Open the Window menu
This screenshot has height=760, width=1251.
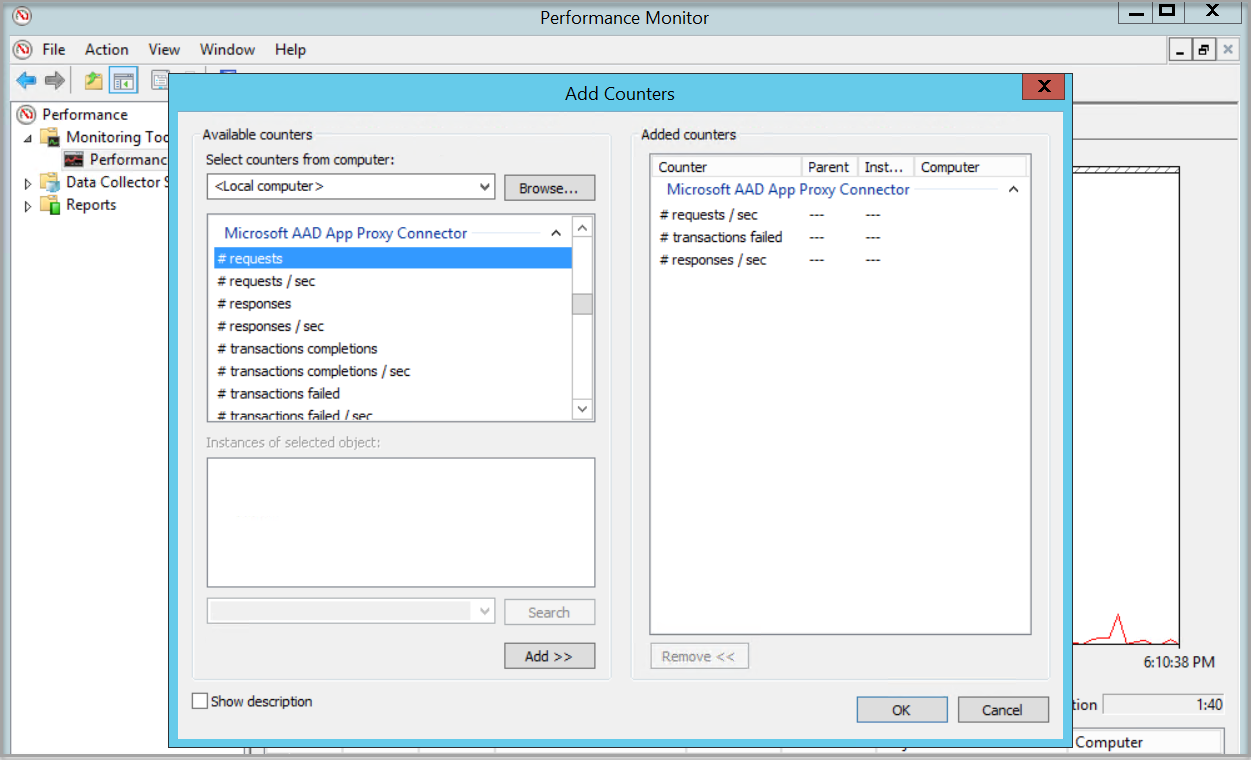point(227,49)
